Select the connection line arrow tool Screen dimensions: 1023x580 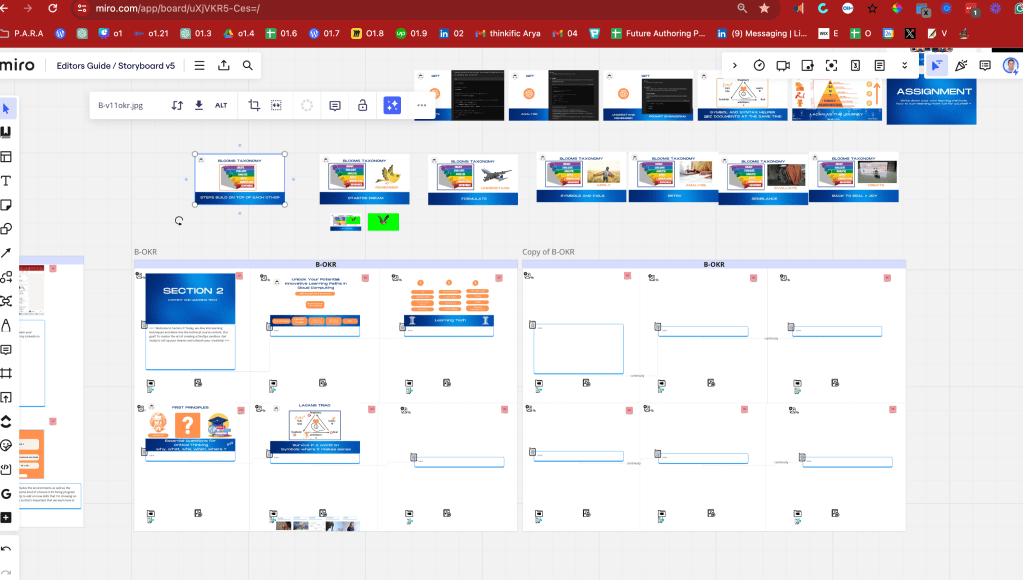pyautogui.click(x=6, y=253)
